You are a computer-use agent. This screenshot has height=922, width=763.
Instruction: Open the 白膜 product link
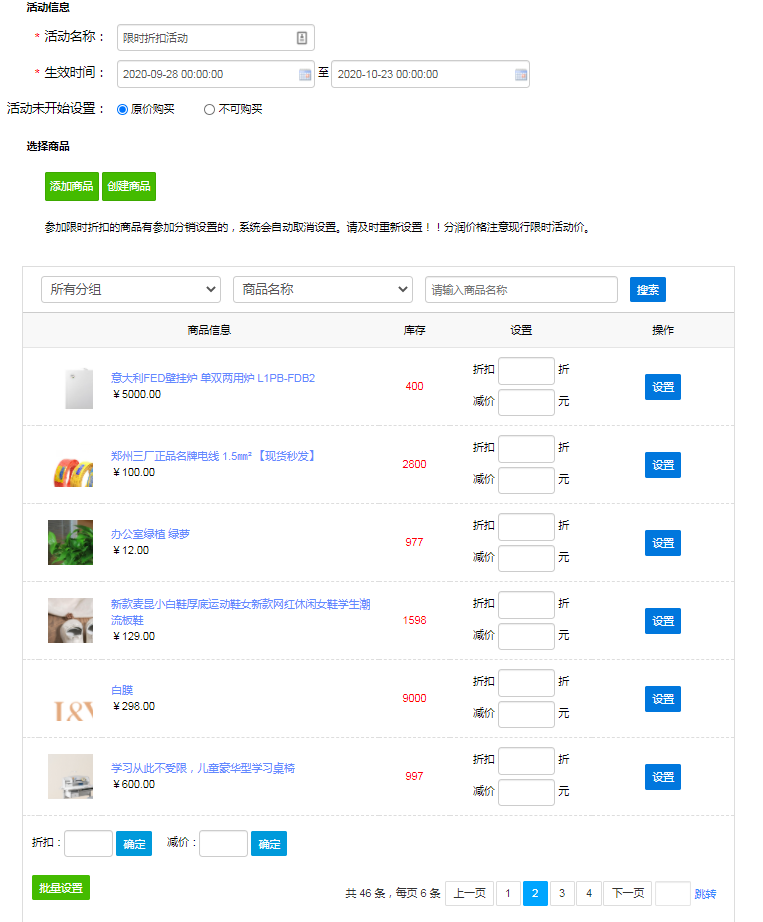click(122, 690)
